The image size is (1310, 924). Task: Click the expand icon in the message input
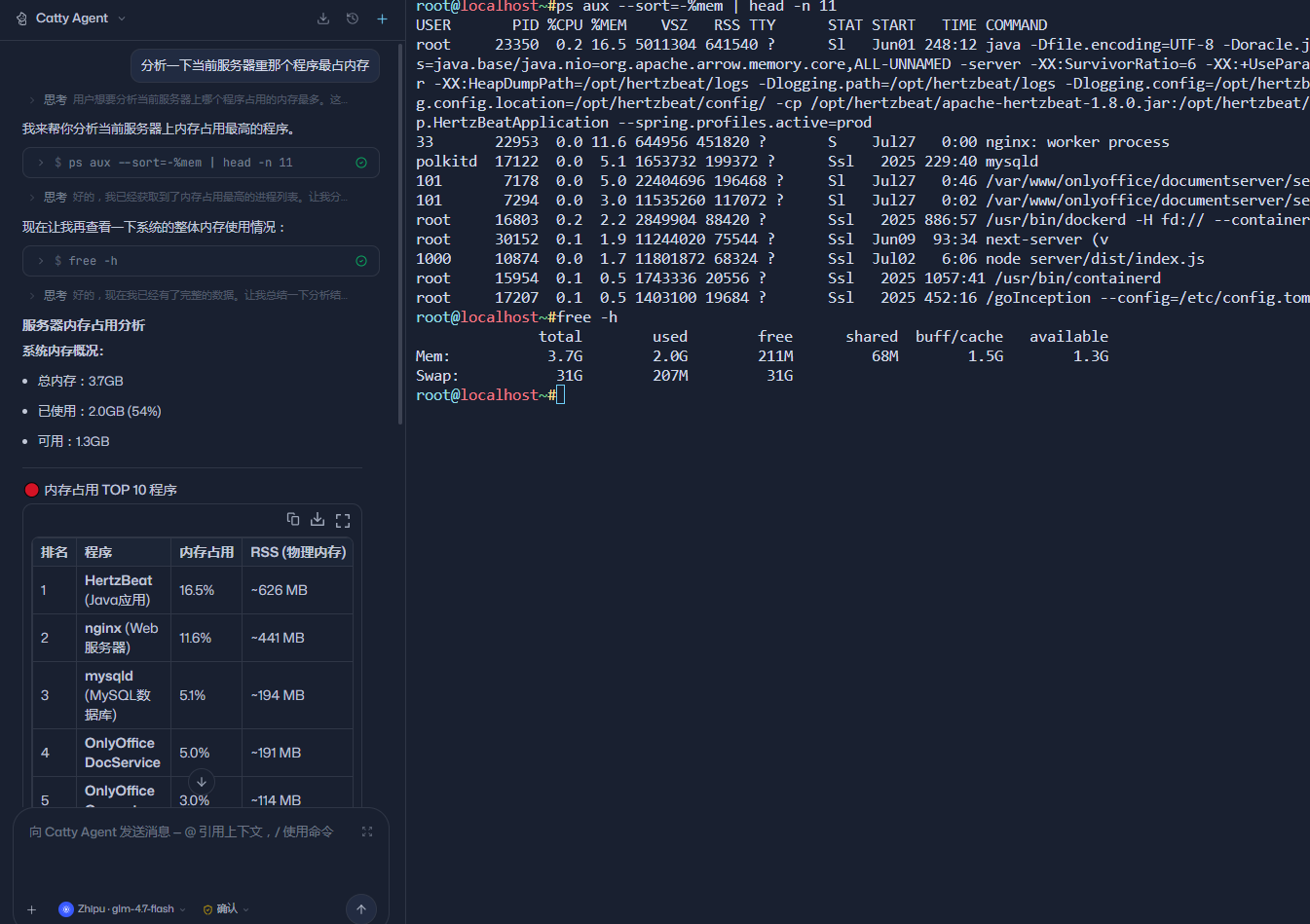coord(367,832)
